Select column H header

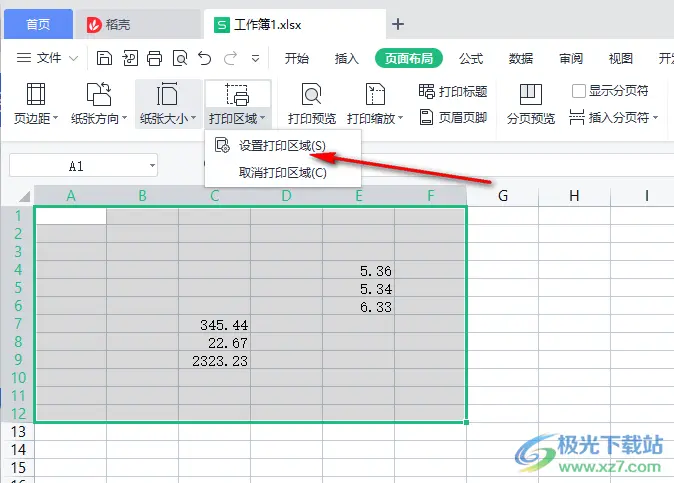(x=574, y=196)
